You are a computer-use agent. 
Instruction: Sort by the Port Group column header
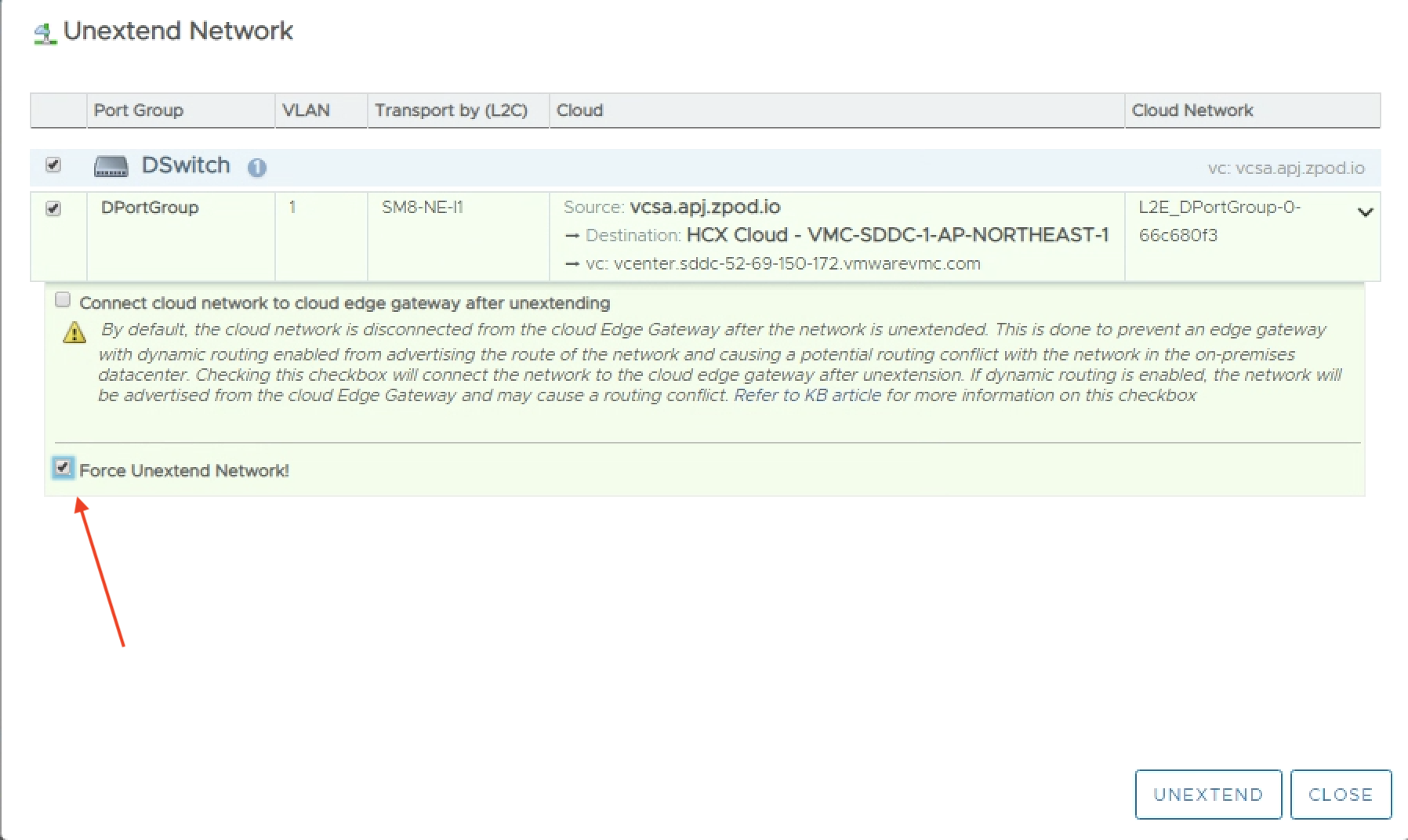(x=139, y=110)
